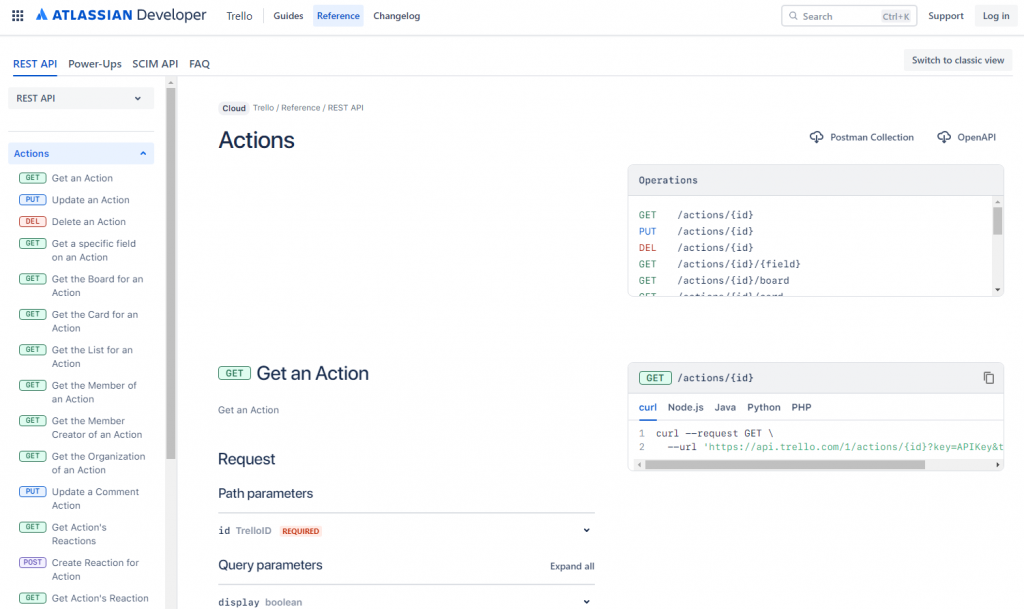The width and height of the screenshot is (1024, 609).
Task: Expand the display query parameter
Action: pyautogui.click(x=586, y=602)
